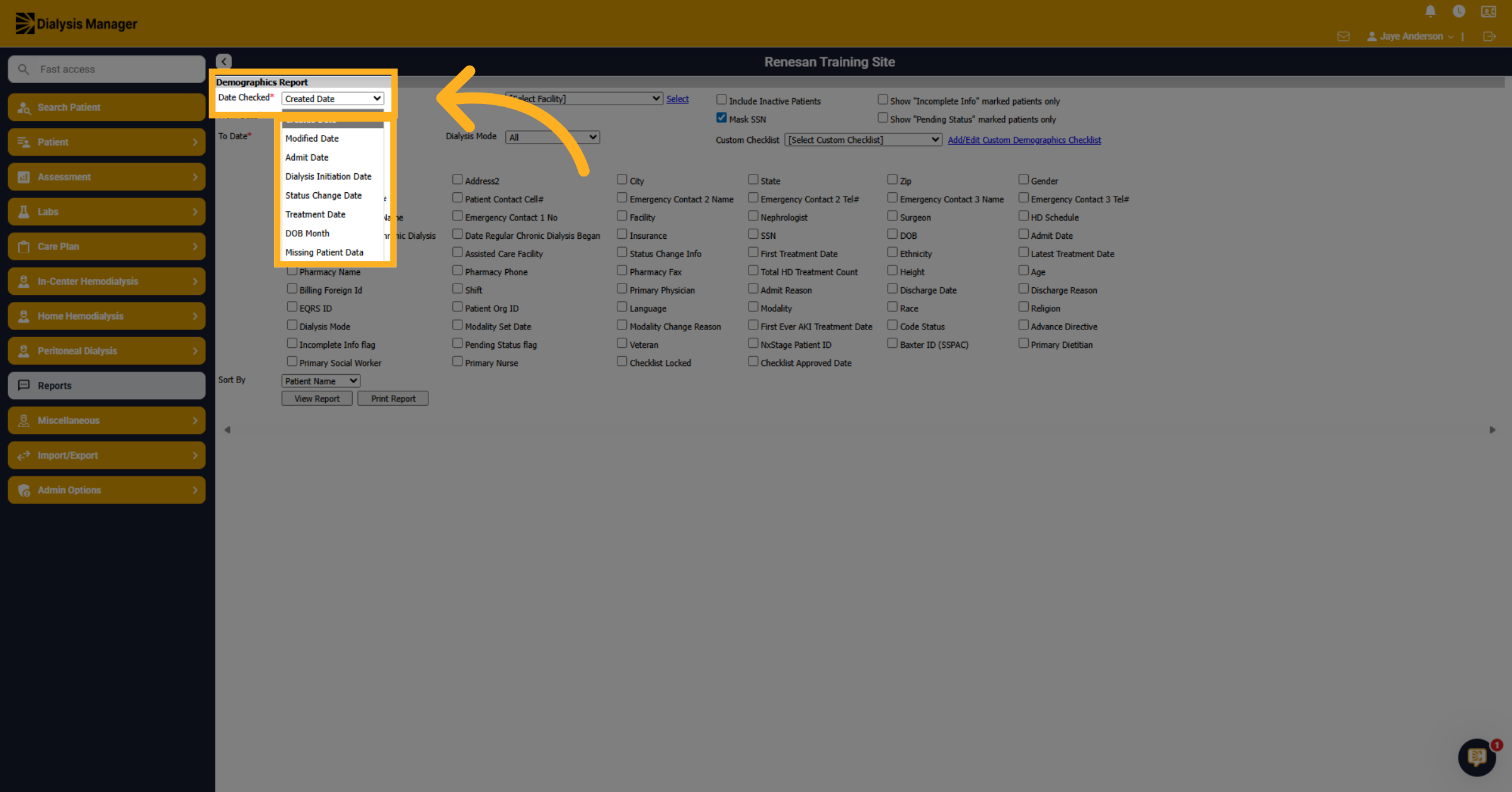Click the Assessment chart icon

point(24,177)
